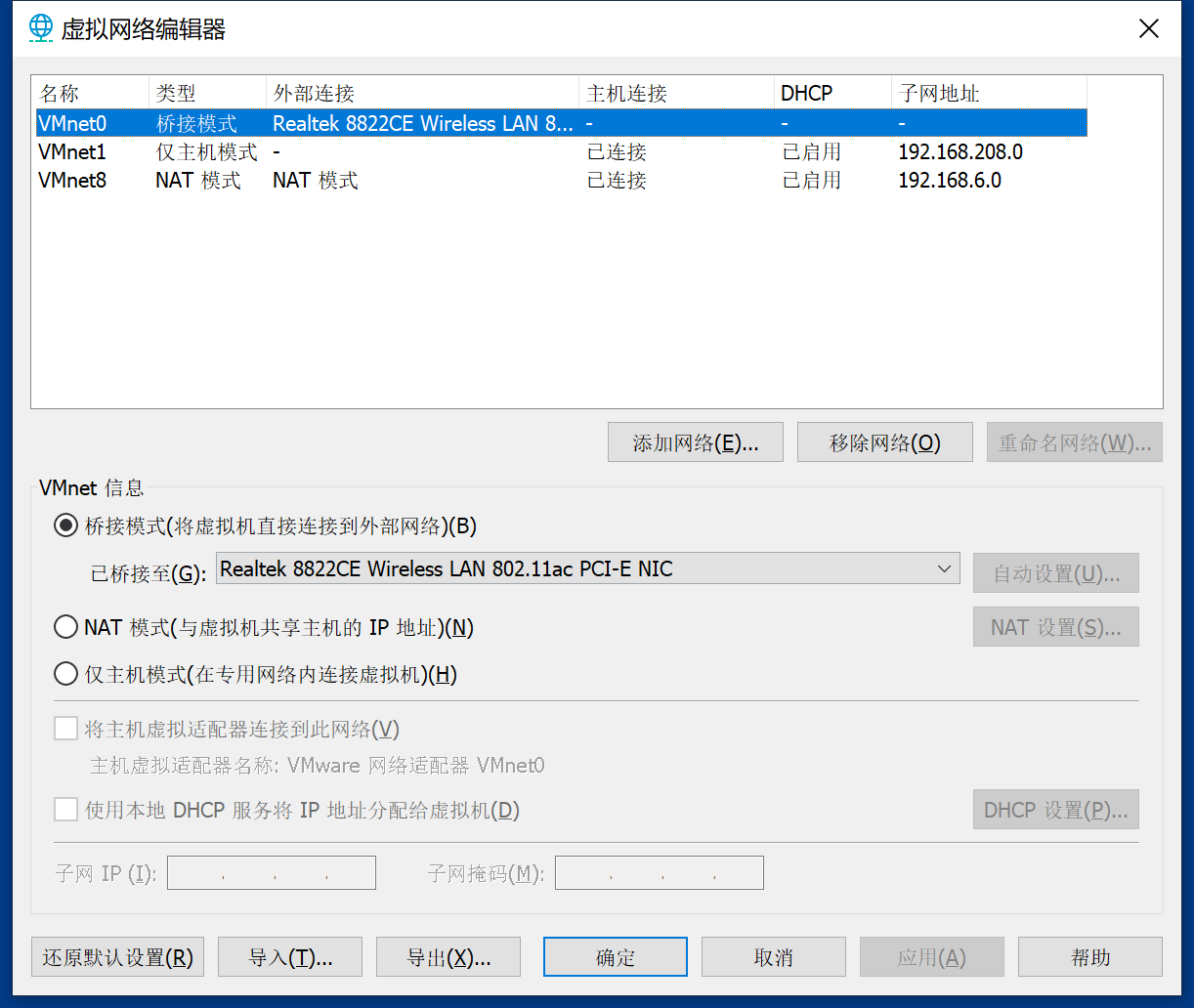Toggle 使用本地 DHCP 服务 checkbox
Image resolution: width=1194 pixels, height=1008 pixels.
(x=65, y=810)
